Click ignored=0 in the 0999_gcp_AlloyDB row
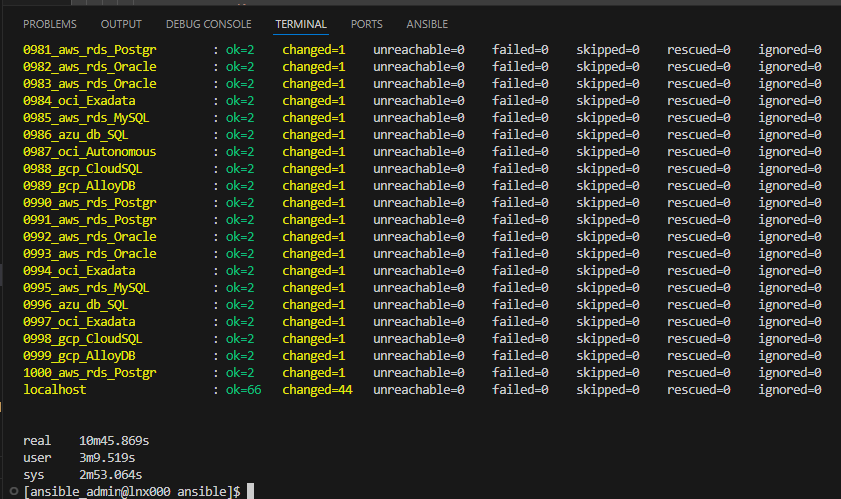Image resolution: width=841 pixels, height=499 pixels. (x=790, y=356)
